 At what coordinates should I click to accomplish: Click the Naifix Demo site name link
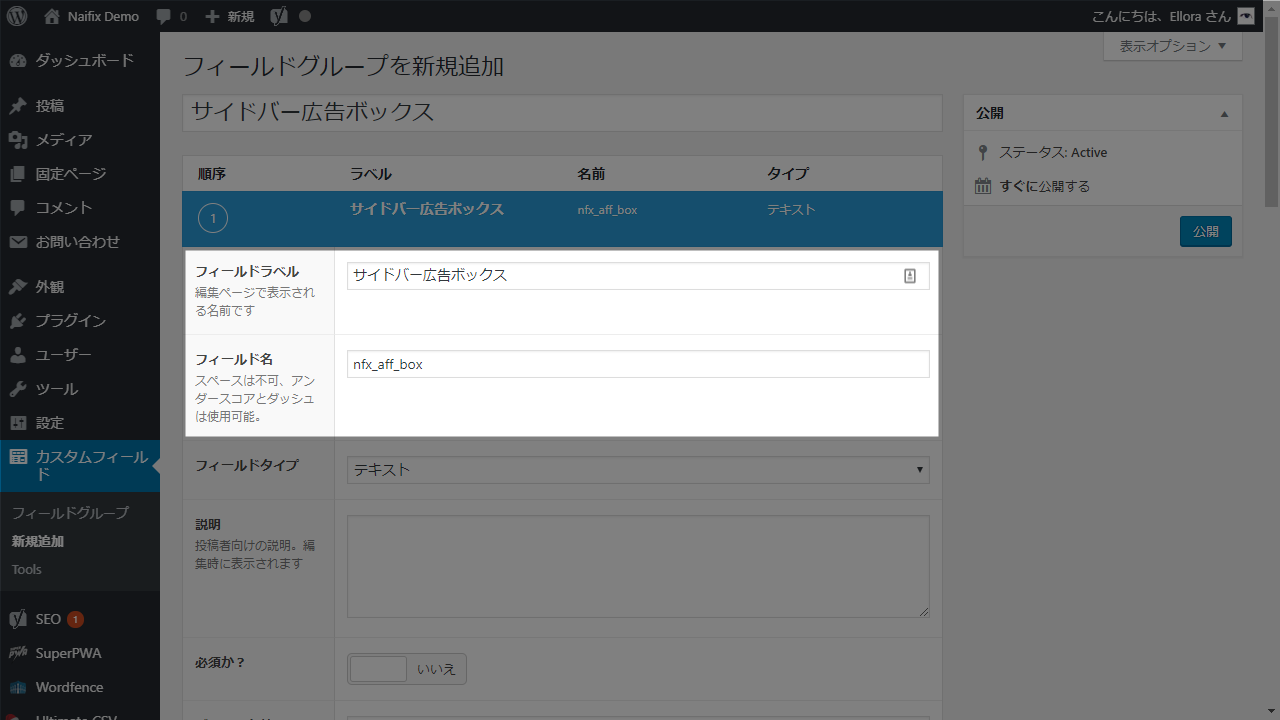(103, 17)
